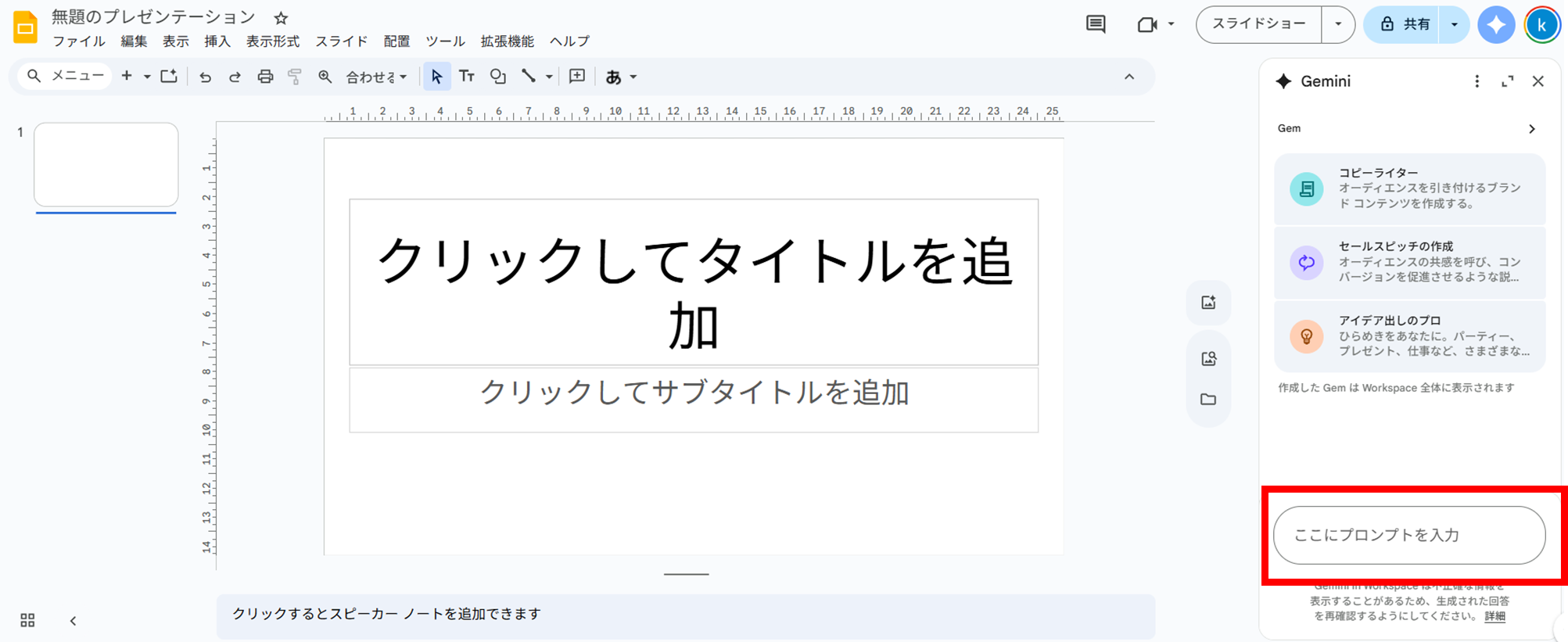
Task: Select the shape insert tool
Action: point(497,76)
